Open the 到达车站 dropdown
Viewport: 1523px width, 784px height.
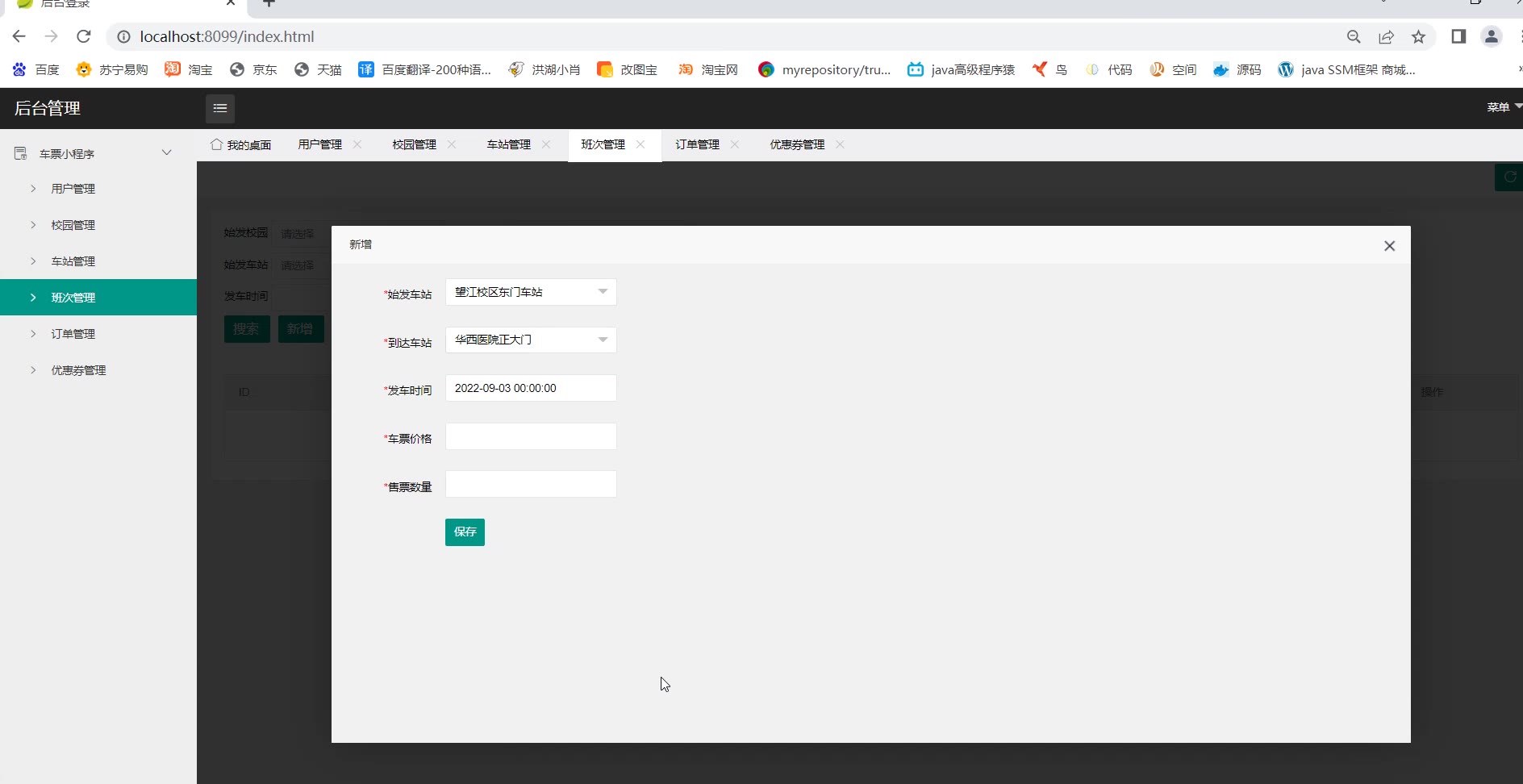tap(531, 340)
